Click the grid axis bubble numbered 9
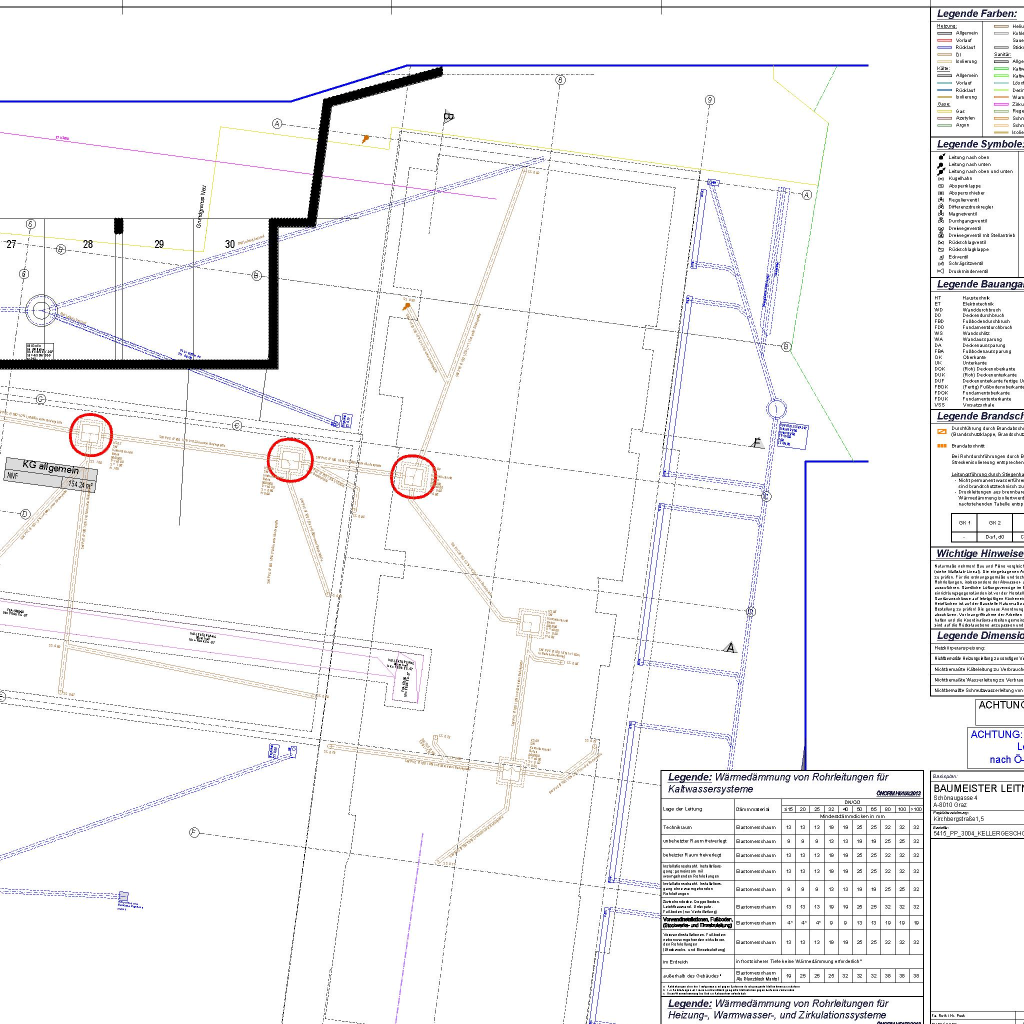This screenshot has height=1024, width=1024. (x=710, y=100)
